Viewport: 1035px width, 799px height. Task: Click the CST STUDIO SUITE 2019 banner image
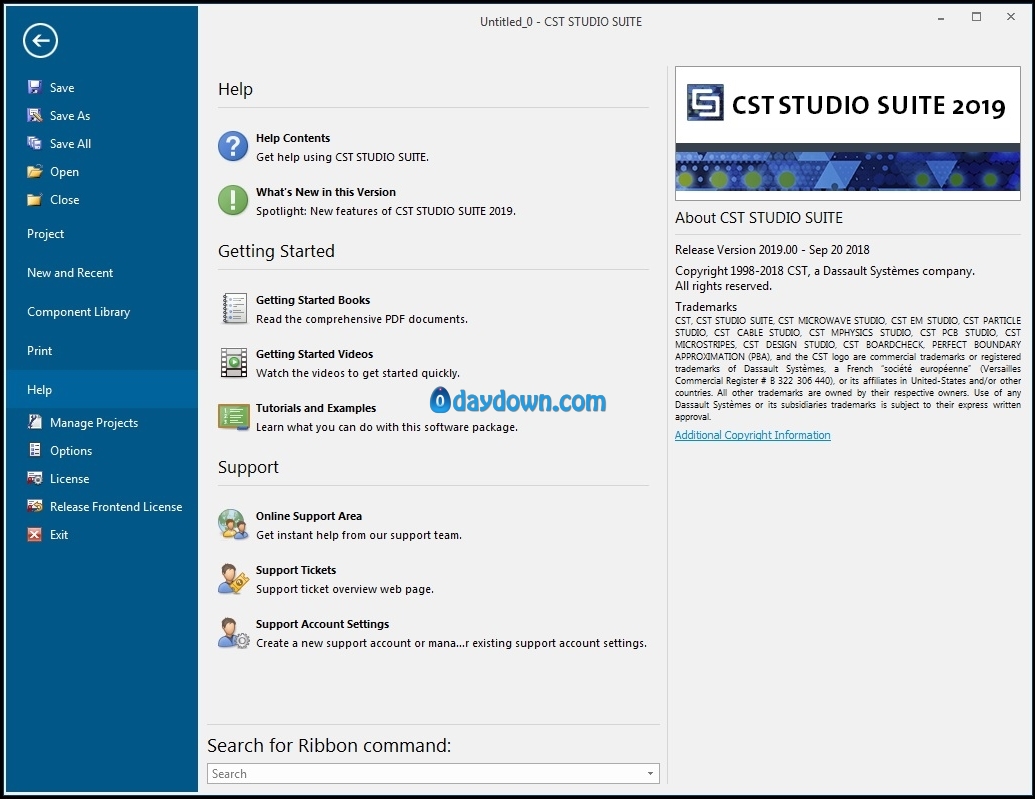848,133
